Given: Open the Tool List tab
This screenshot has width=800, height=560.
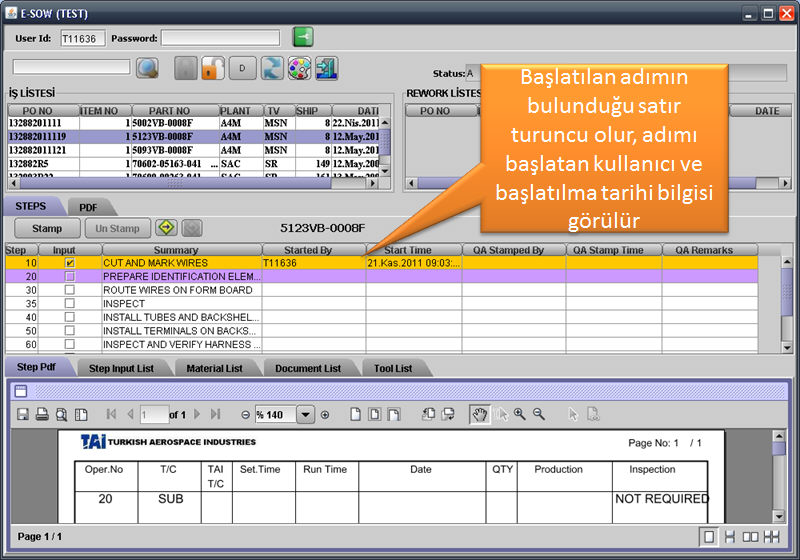Looking at the screenshot, I should click(393, 368).
